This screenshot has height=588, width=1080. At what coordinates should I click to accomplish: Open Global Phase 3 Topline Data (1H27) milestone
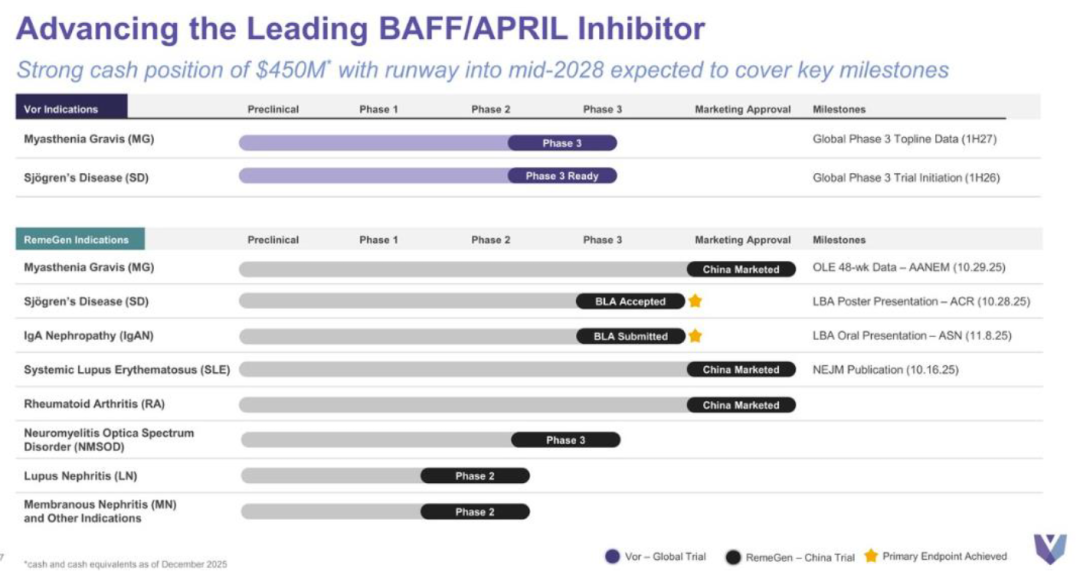click(x=904, y=140)
